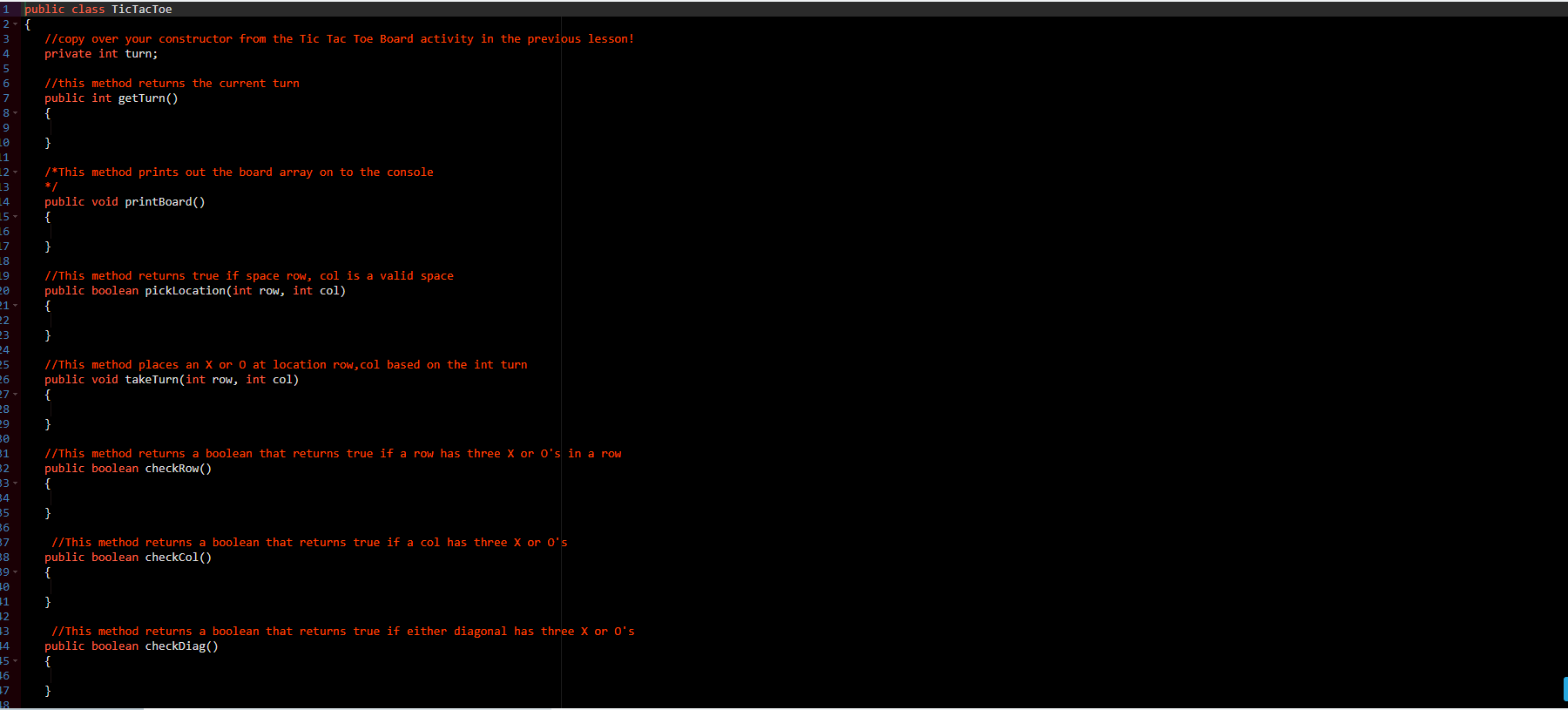Collapse the fold arrow for printBoard() body
The height and width of the screenshot is (710, 1568).
point(15,217)
